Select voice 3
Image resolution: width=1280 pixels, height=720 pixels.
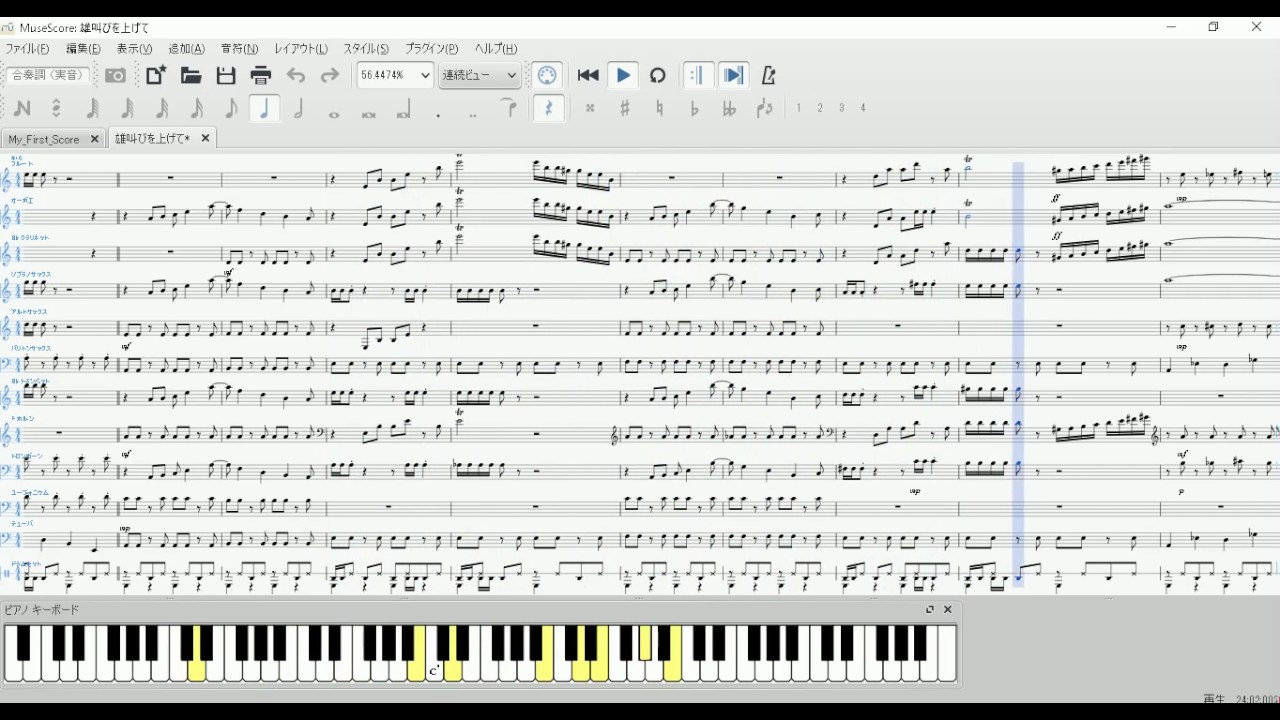[x=842, y=108]
